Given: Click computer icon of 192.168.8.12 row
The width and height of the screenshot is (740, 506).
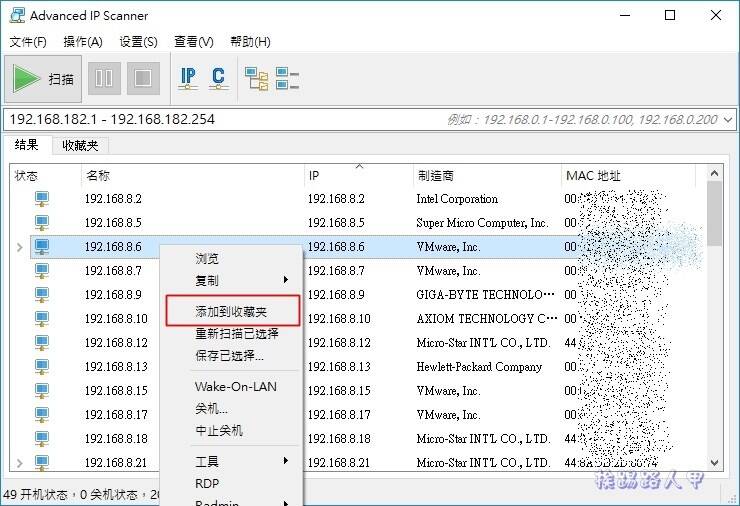Looking at the screenshot, I should coord(42,343).
